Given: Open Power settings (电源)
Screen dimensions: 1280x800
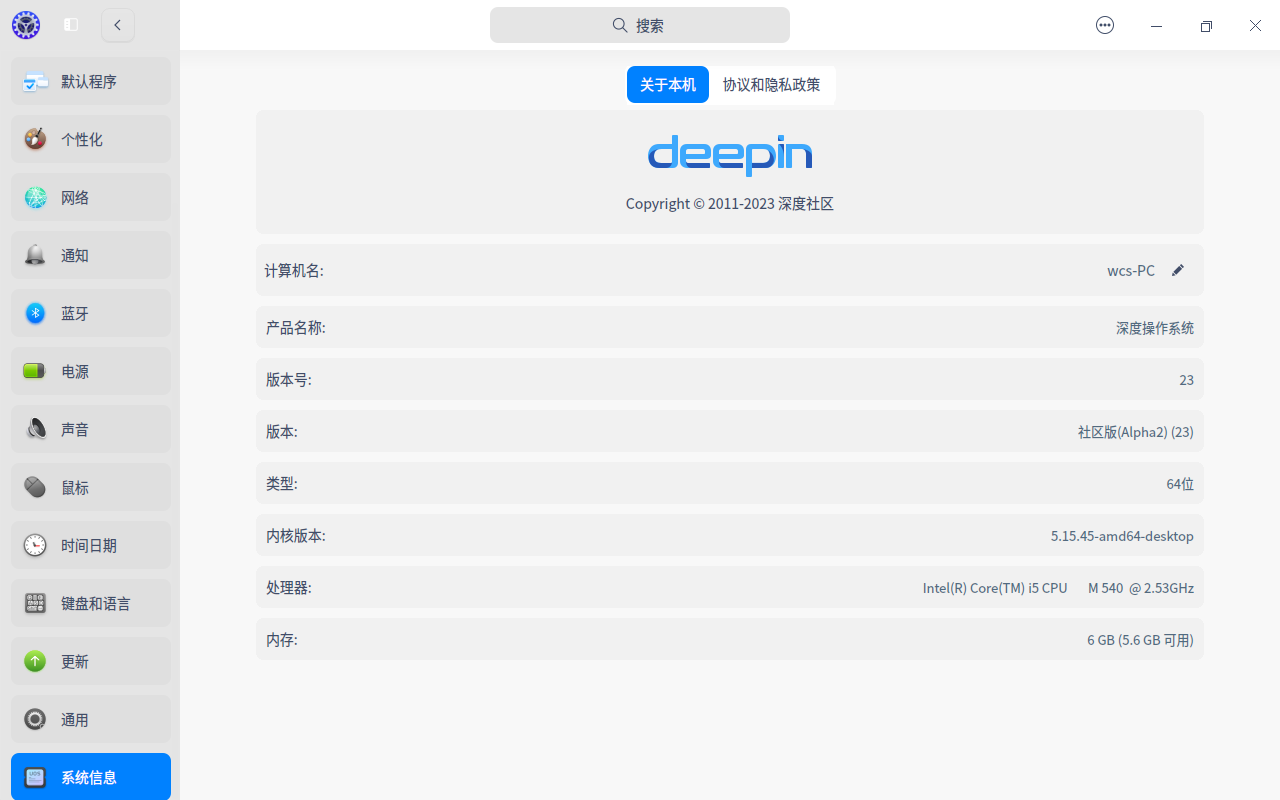Looking at the screenshot, I should point(90,371).
